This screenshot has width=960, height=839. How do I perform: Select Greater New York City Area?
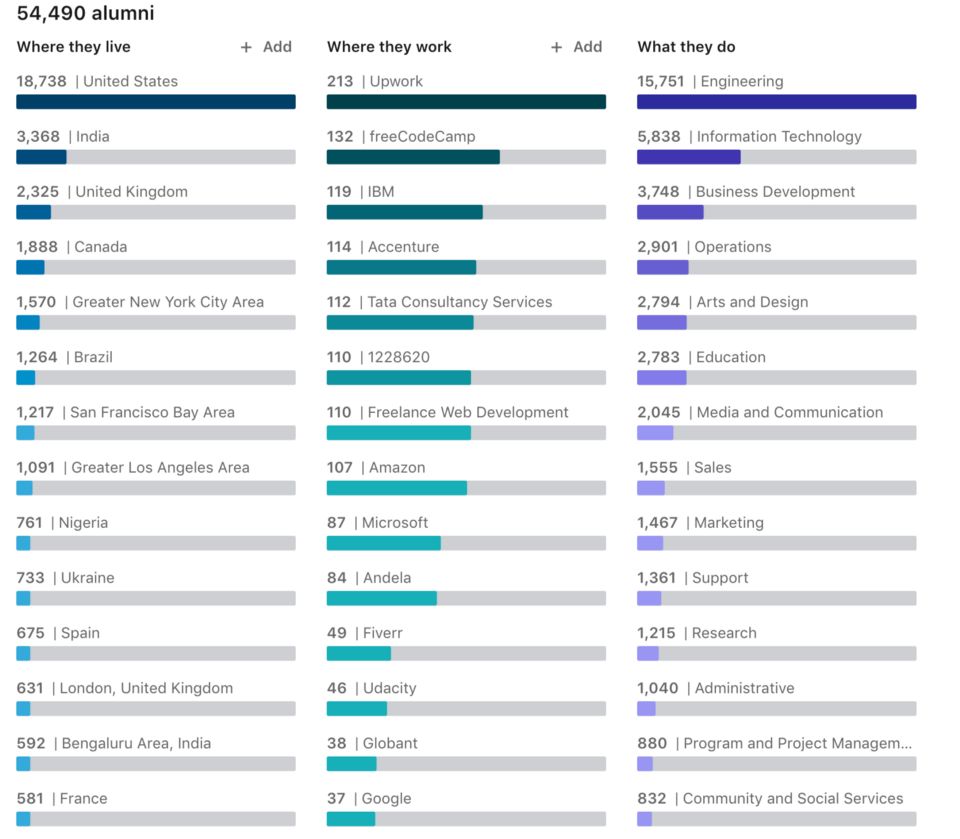(155, 321)
